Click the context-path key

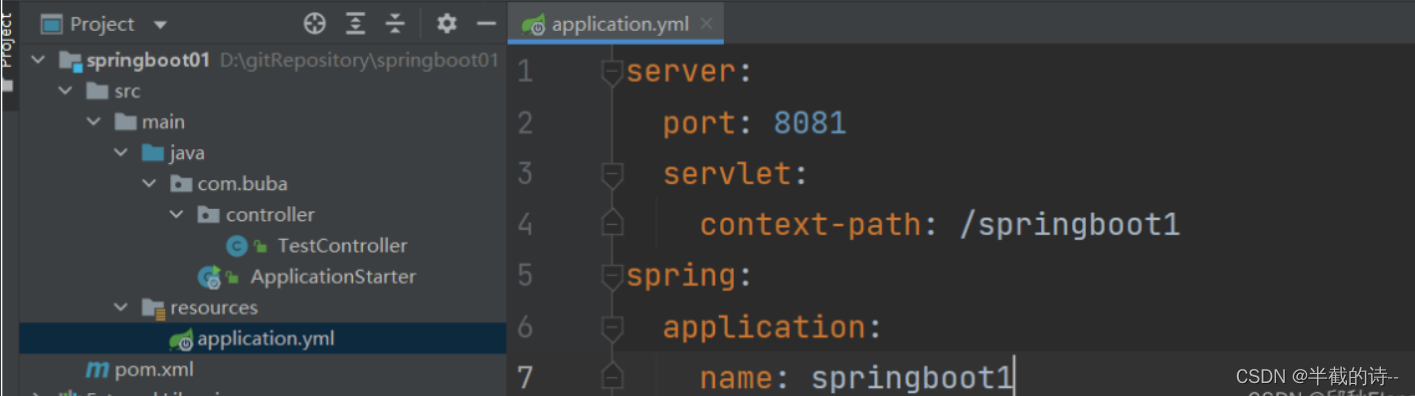[810, 224]
